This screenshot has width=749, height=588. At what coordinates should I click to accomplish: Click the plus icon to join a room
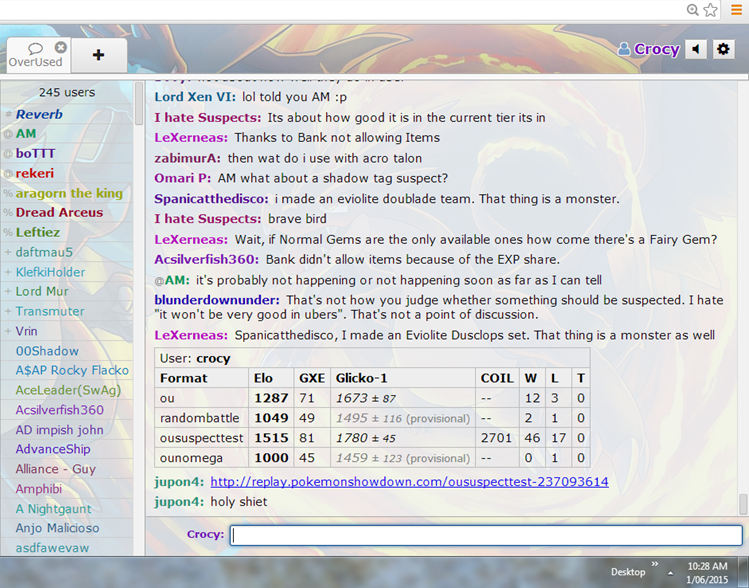coord(97,55)
